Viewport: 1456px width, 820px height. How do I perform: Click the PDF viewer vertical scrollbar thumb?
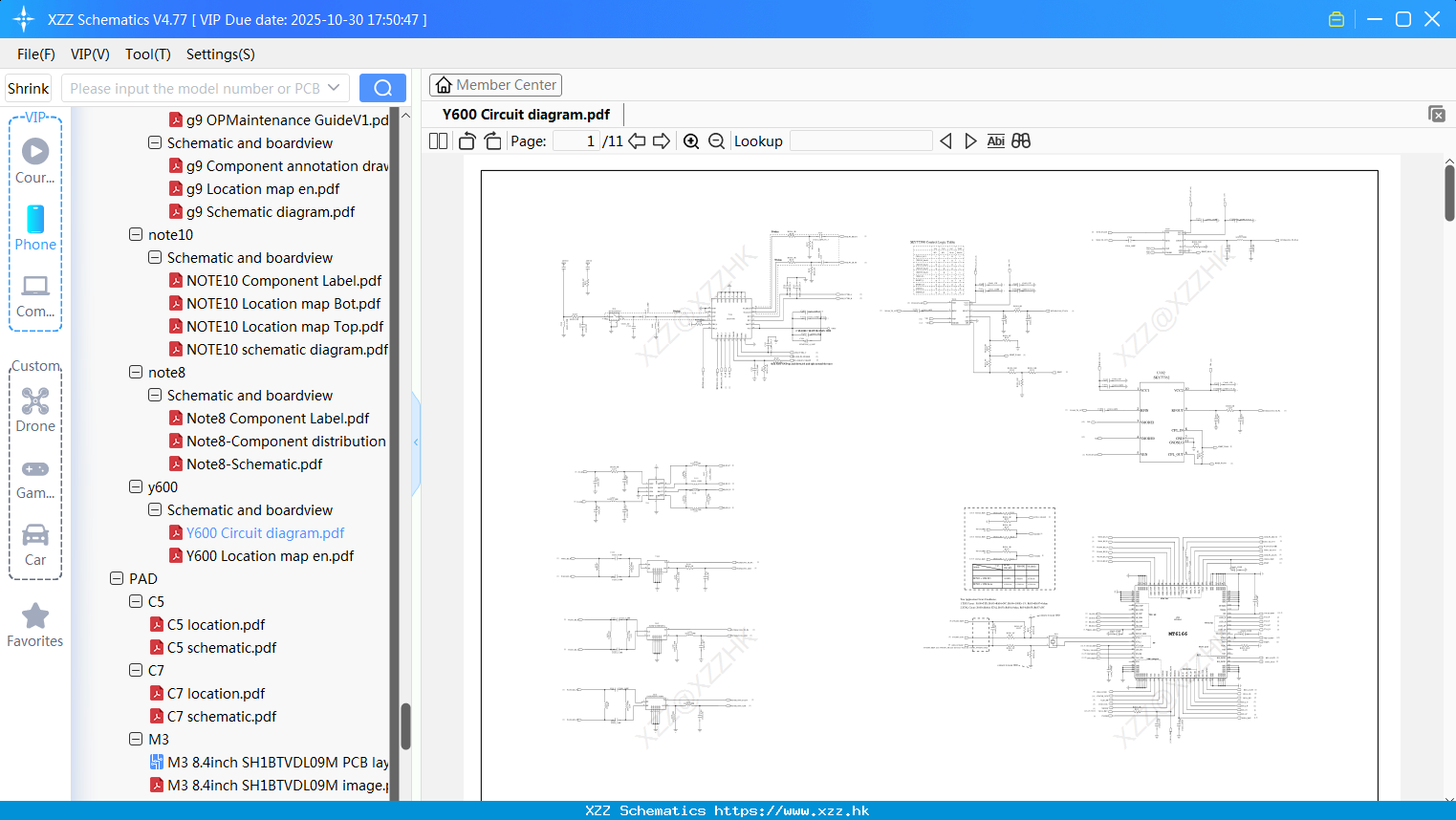(1449, 193)
